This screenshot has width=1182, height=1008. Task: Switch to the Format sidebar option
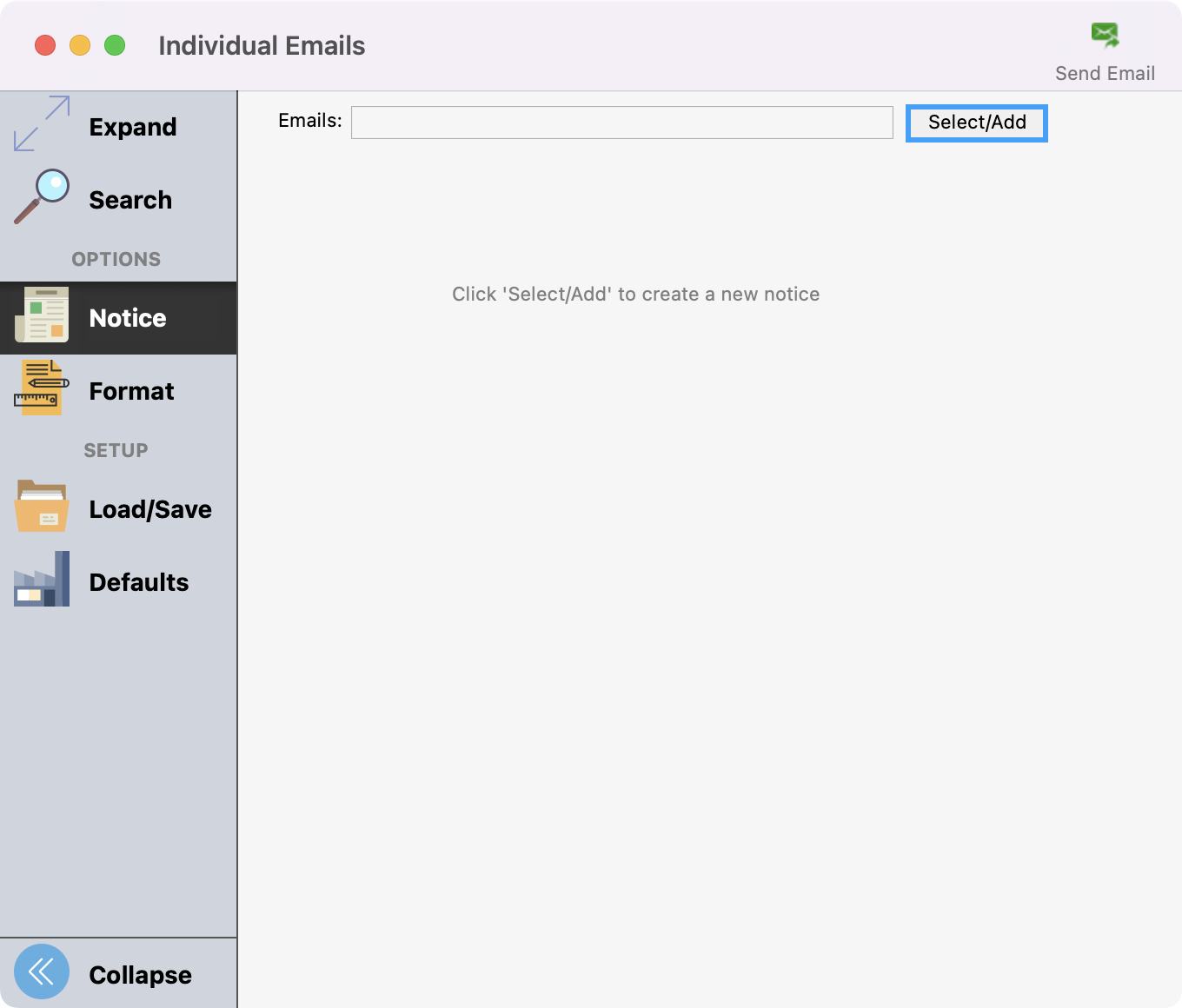point(131,391)
